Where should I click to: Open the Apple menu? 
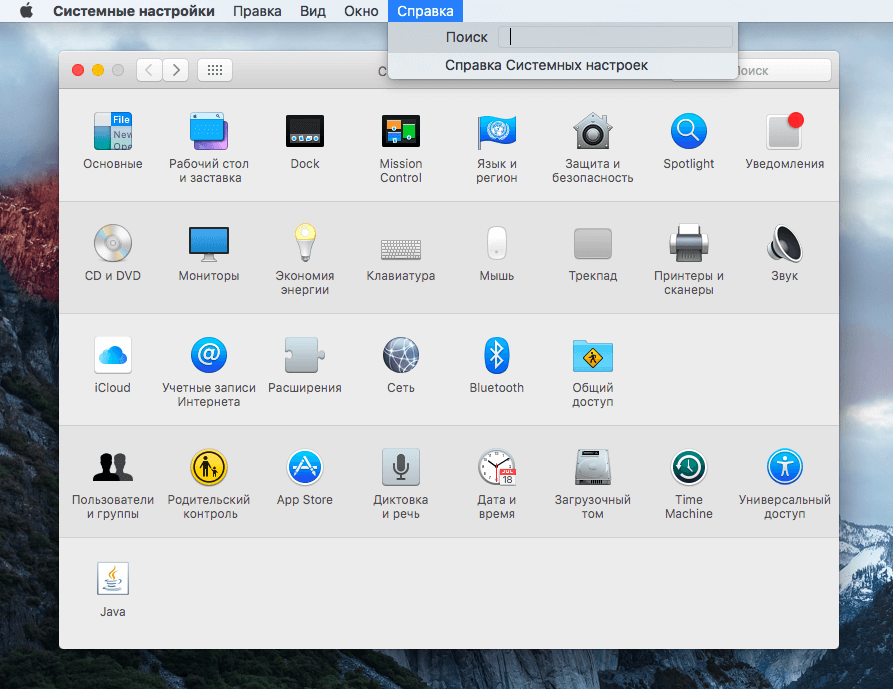coord(26,11)
